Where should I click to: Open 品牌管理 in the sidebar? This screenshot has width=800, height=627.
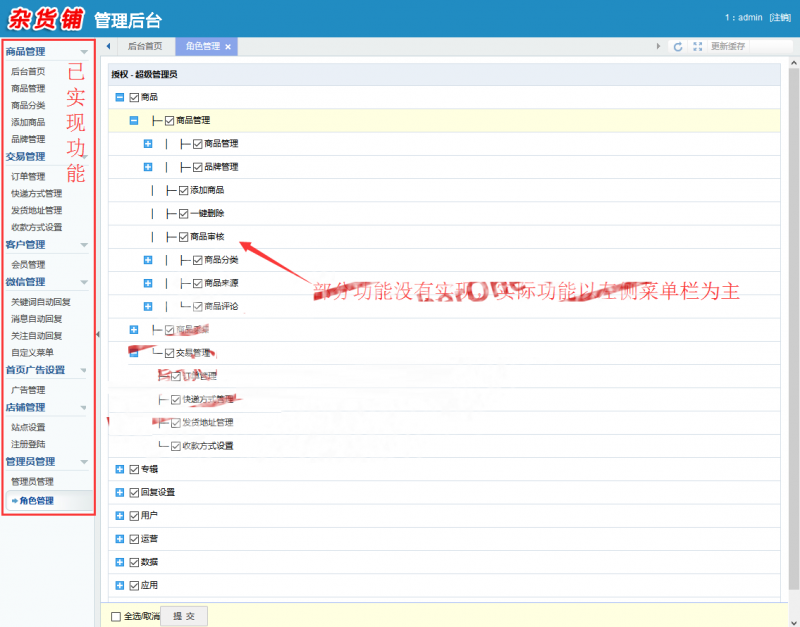[x=28, y=139]
